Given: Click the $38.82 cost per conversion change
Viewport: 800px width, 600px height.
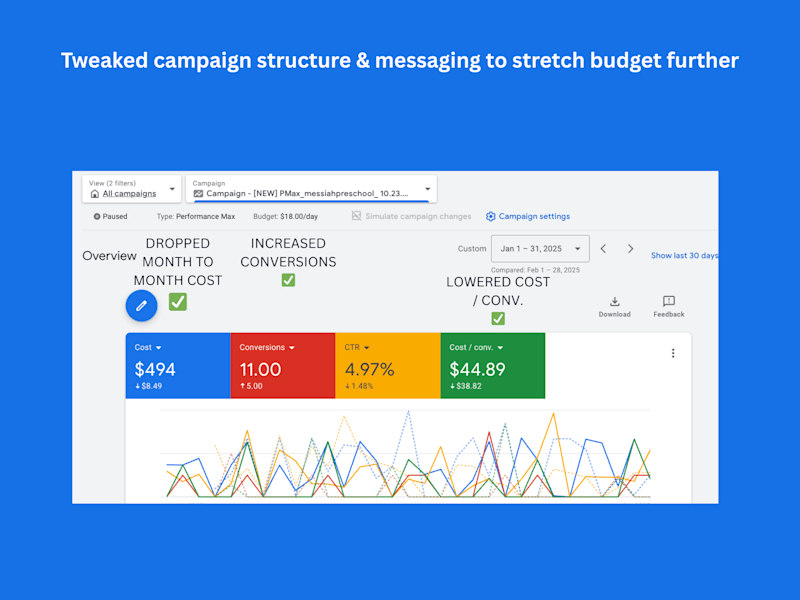Looking at the screenshot, I should point(469,386).
